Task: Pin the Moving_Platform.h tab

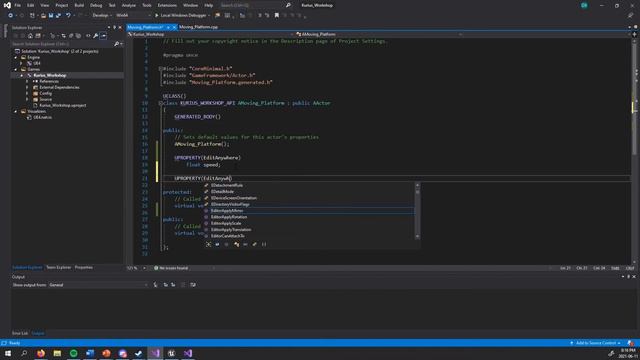Action: (x=168, y=27)
